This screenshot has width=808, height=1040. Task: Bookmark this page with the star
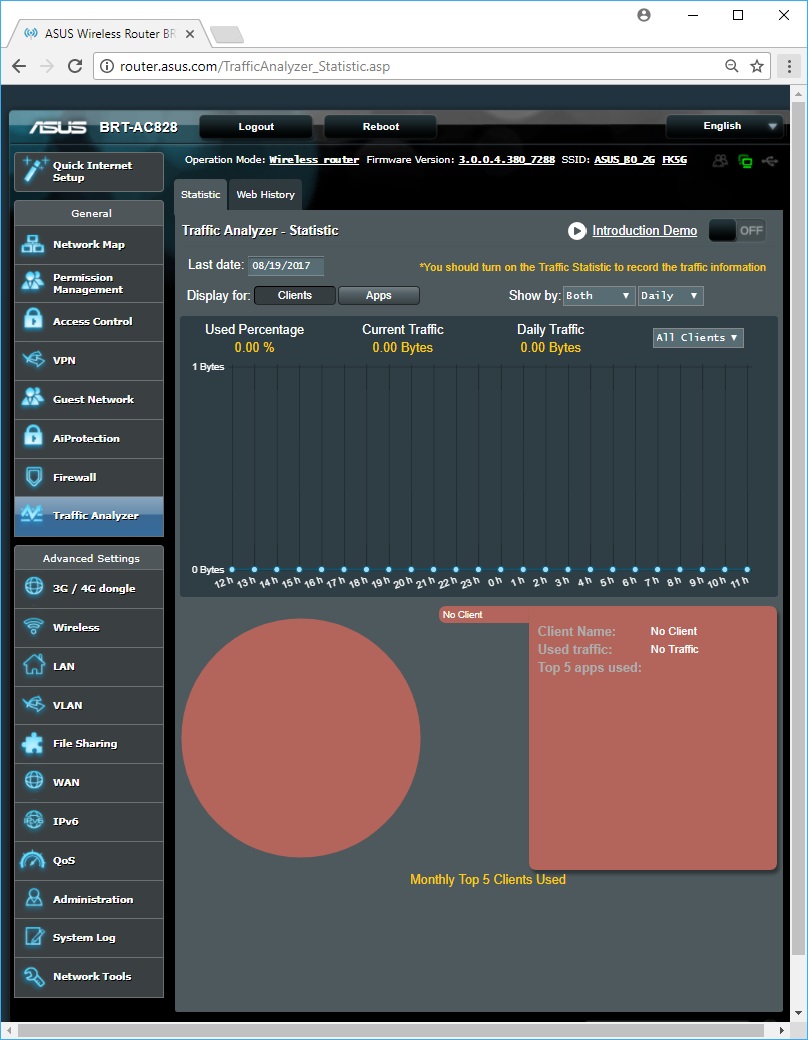click(x=757, y=67)
